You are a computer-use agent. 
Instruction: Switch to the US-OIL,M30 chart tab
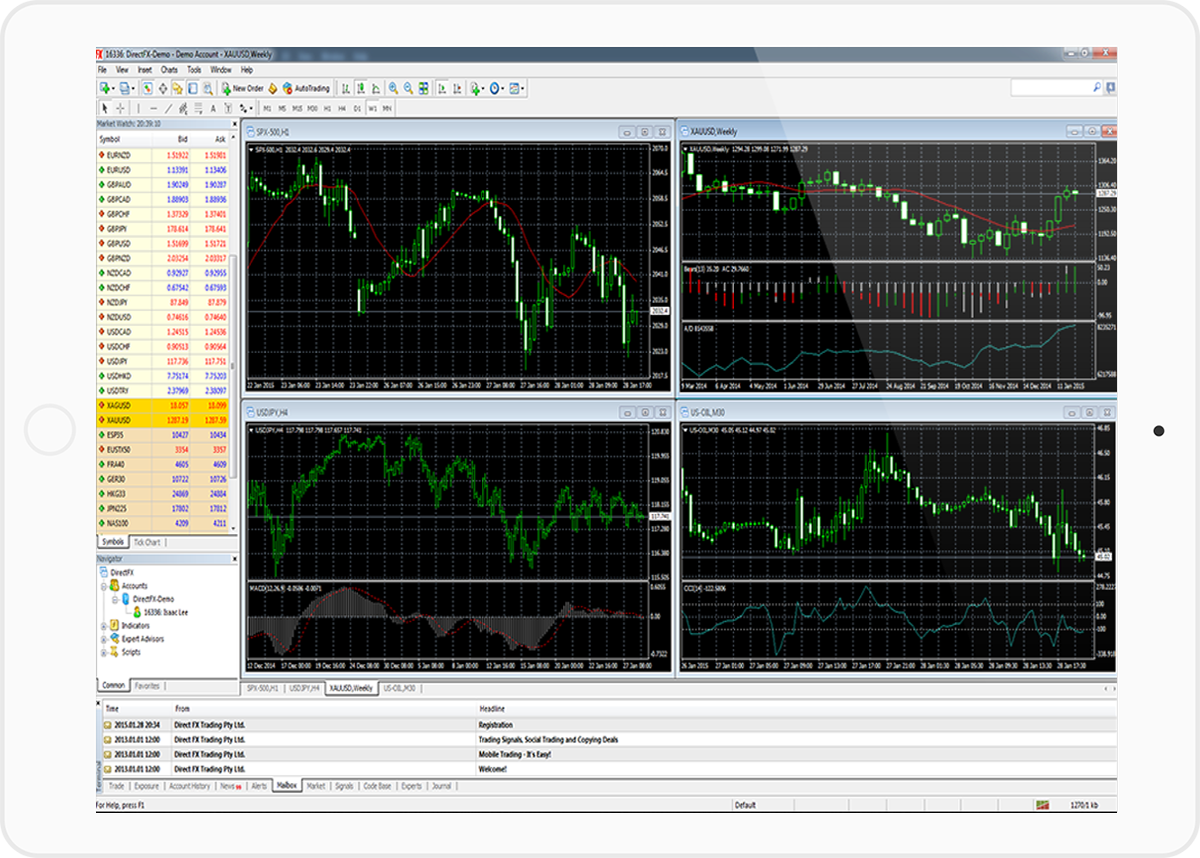click(400, 688)
